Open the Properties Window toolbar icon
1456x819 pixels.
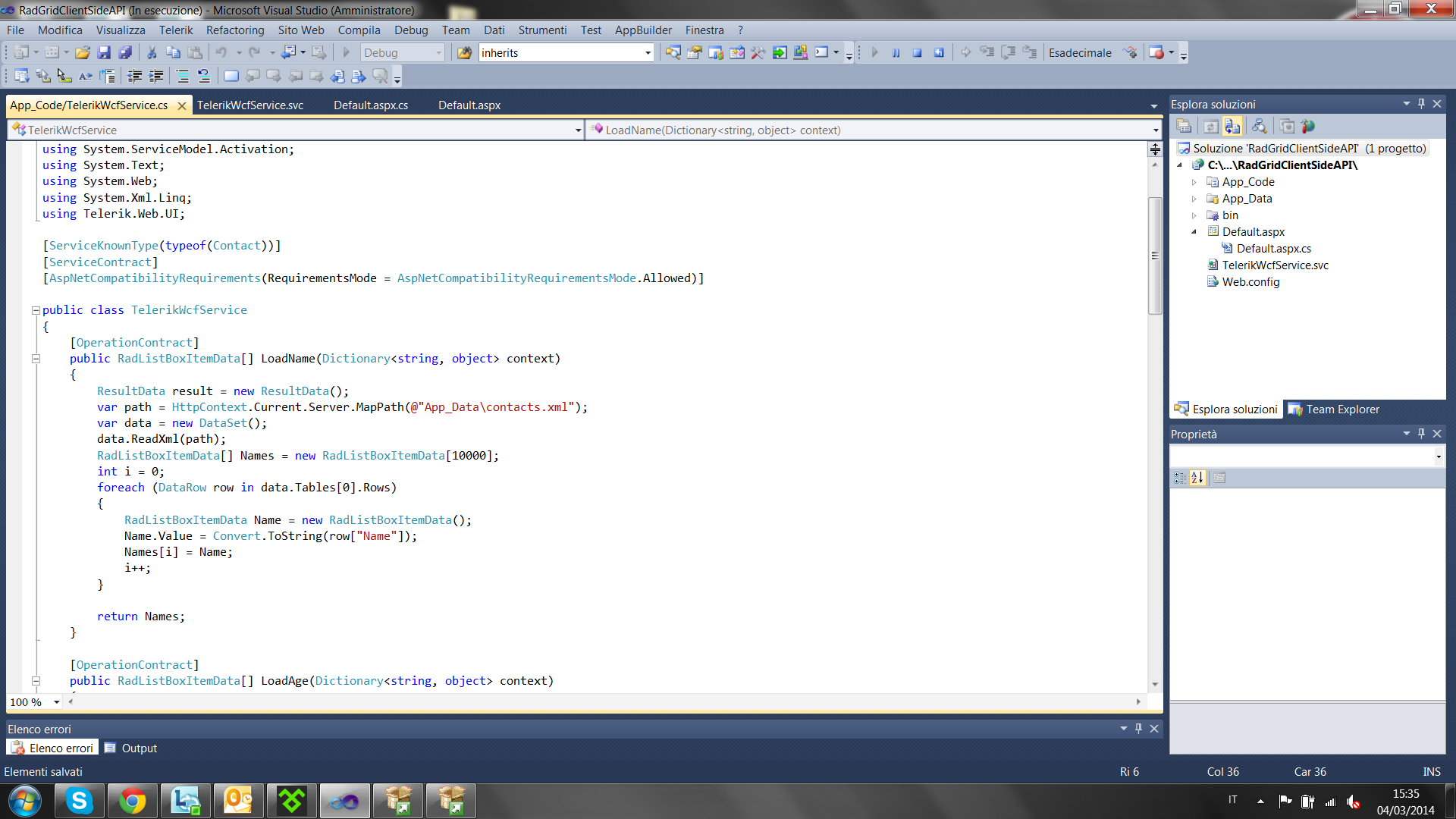pyautogui.click(x=694, y=52)
